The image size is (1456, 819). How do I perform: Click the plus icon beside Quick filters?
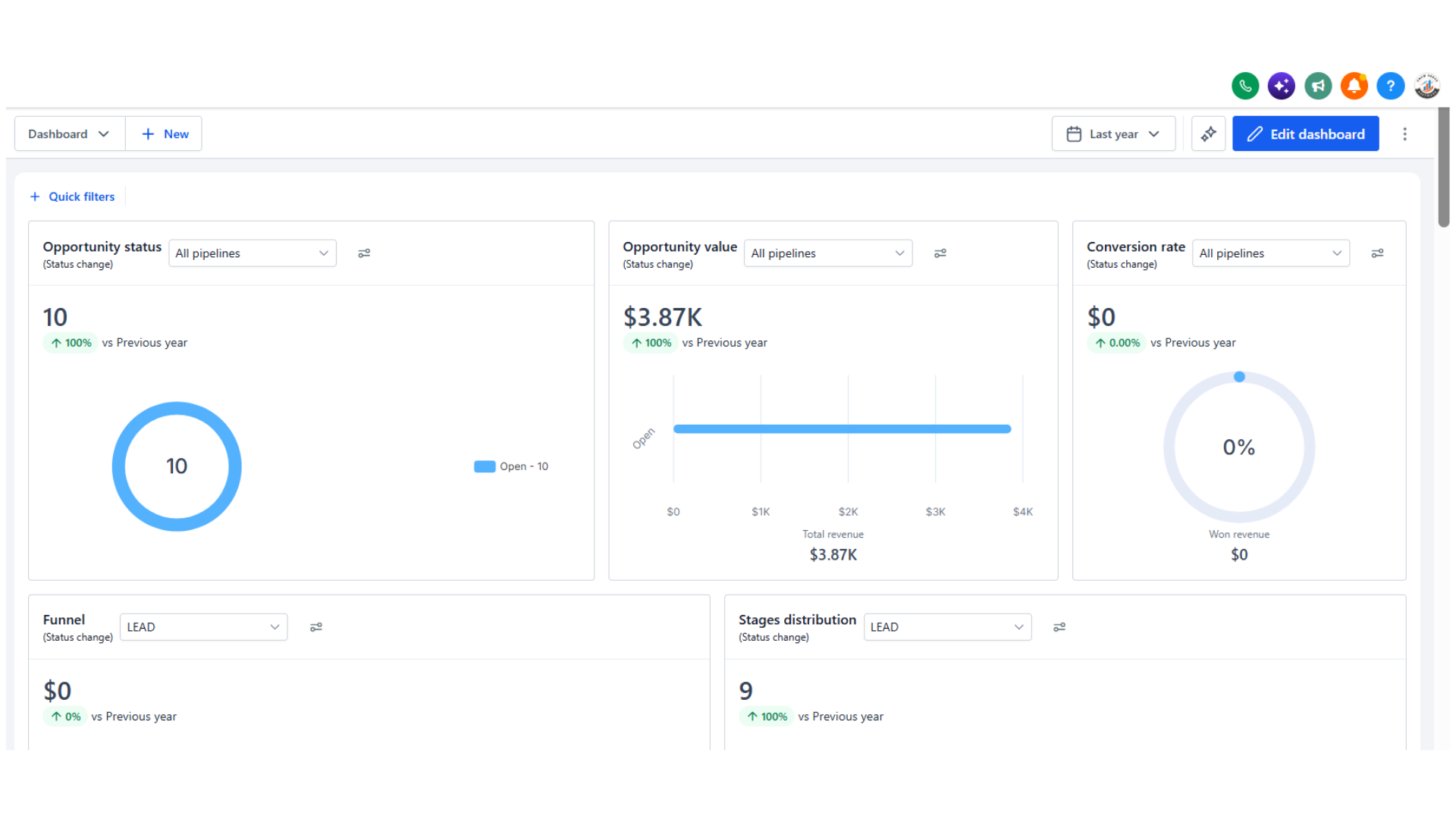click(x=35, y=197)
